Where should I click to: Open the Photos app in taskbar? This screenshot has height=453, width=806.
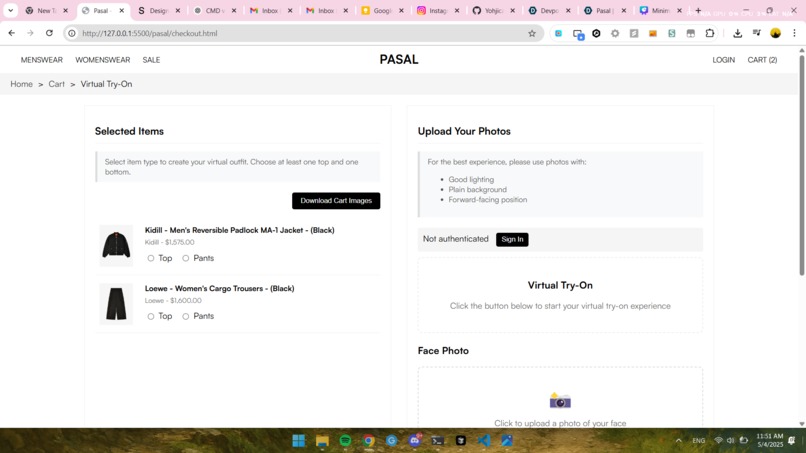pyautogui.click(x=507, y=441)
